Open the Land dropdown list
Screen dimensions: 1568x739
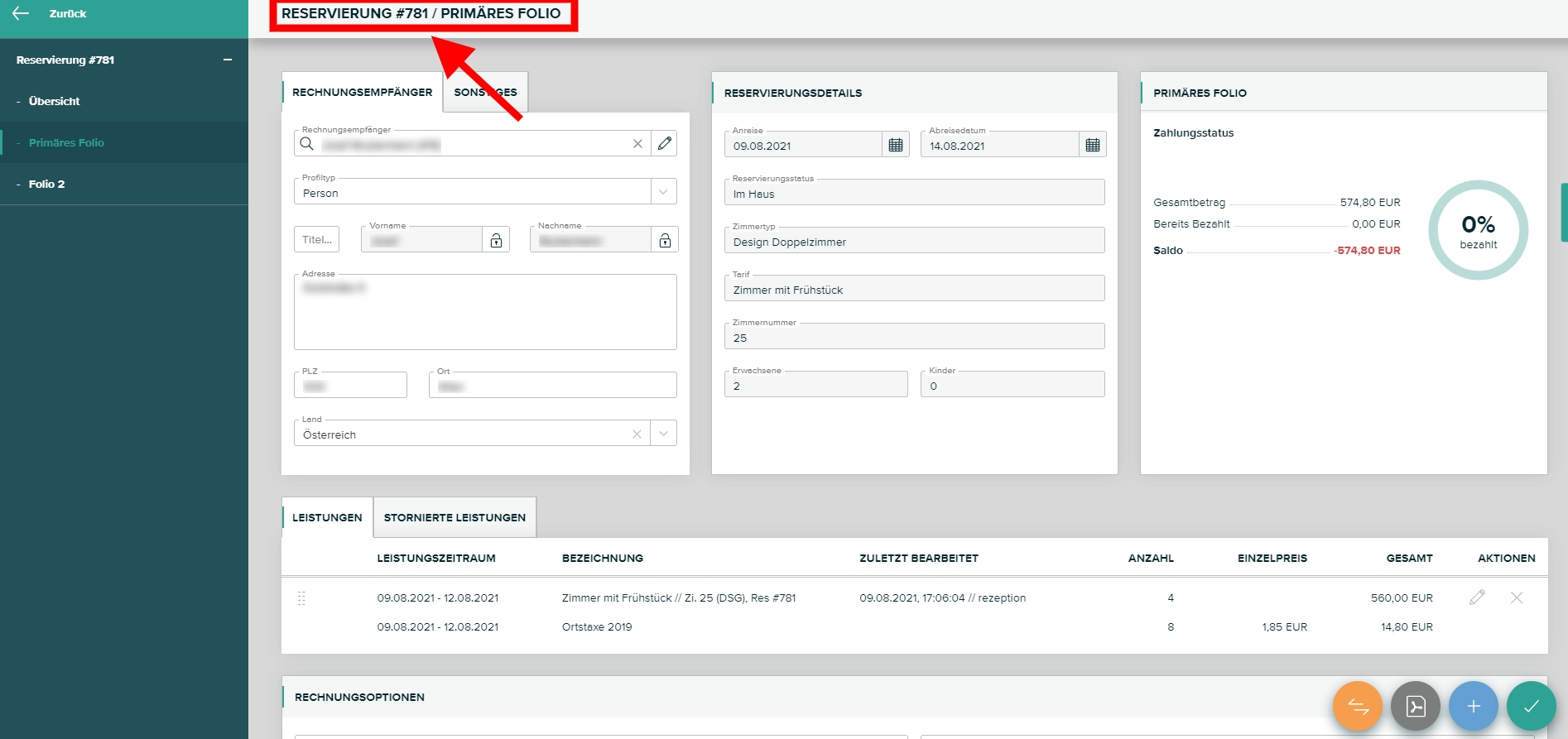tap(663, 434)
